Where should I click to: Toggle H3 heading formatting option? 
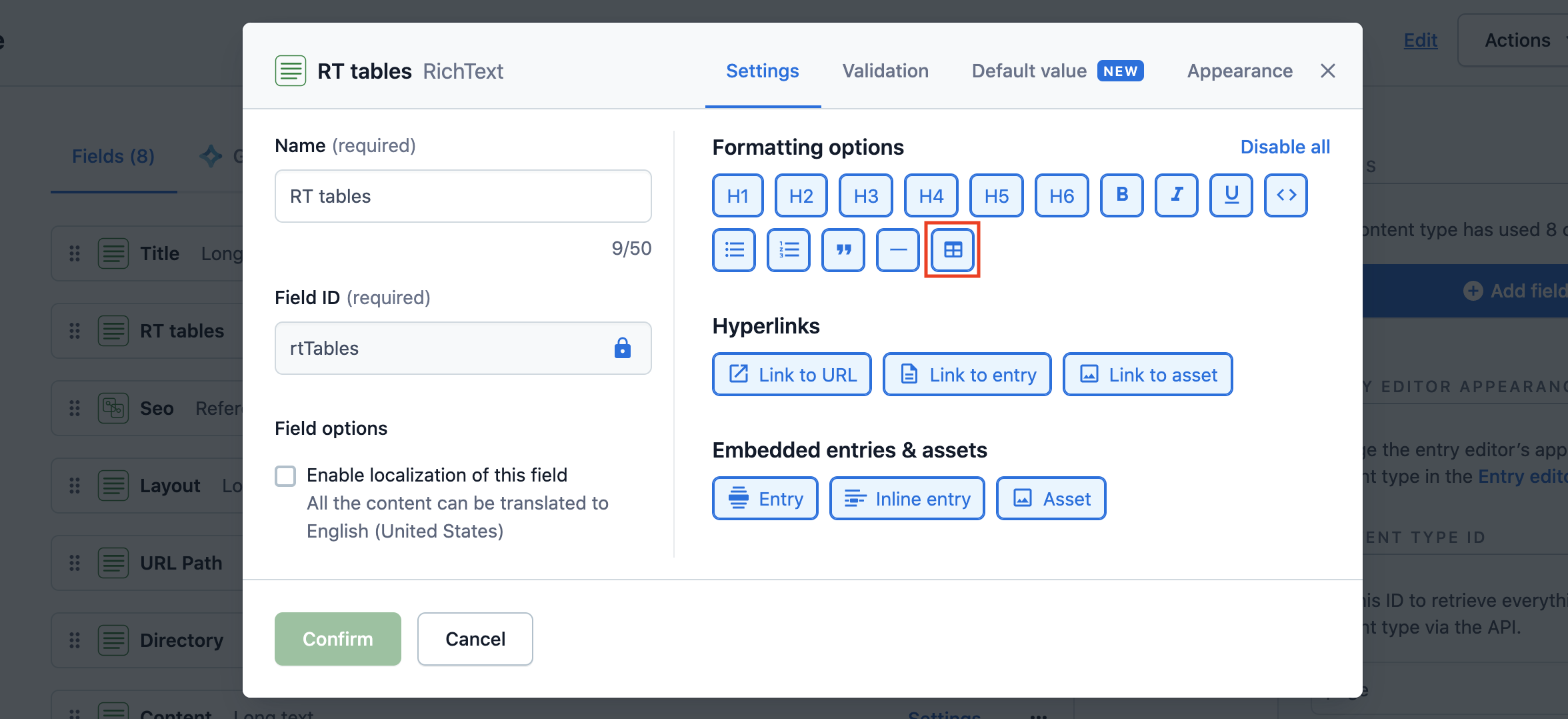click(x=866, y=195)
